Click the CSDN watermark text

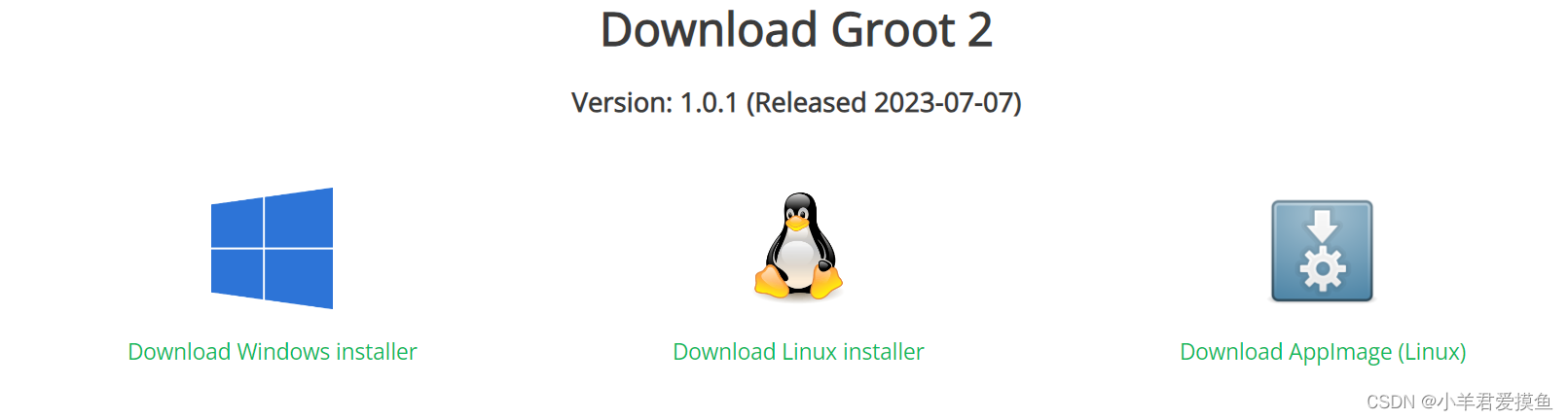tap(1459, 402)
